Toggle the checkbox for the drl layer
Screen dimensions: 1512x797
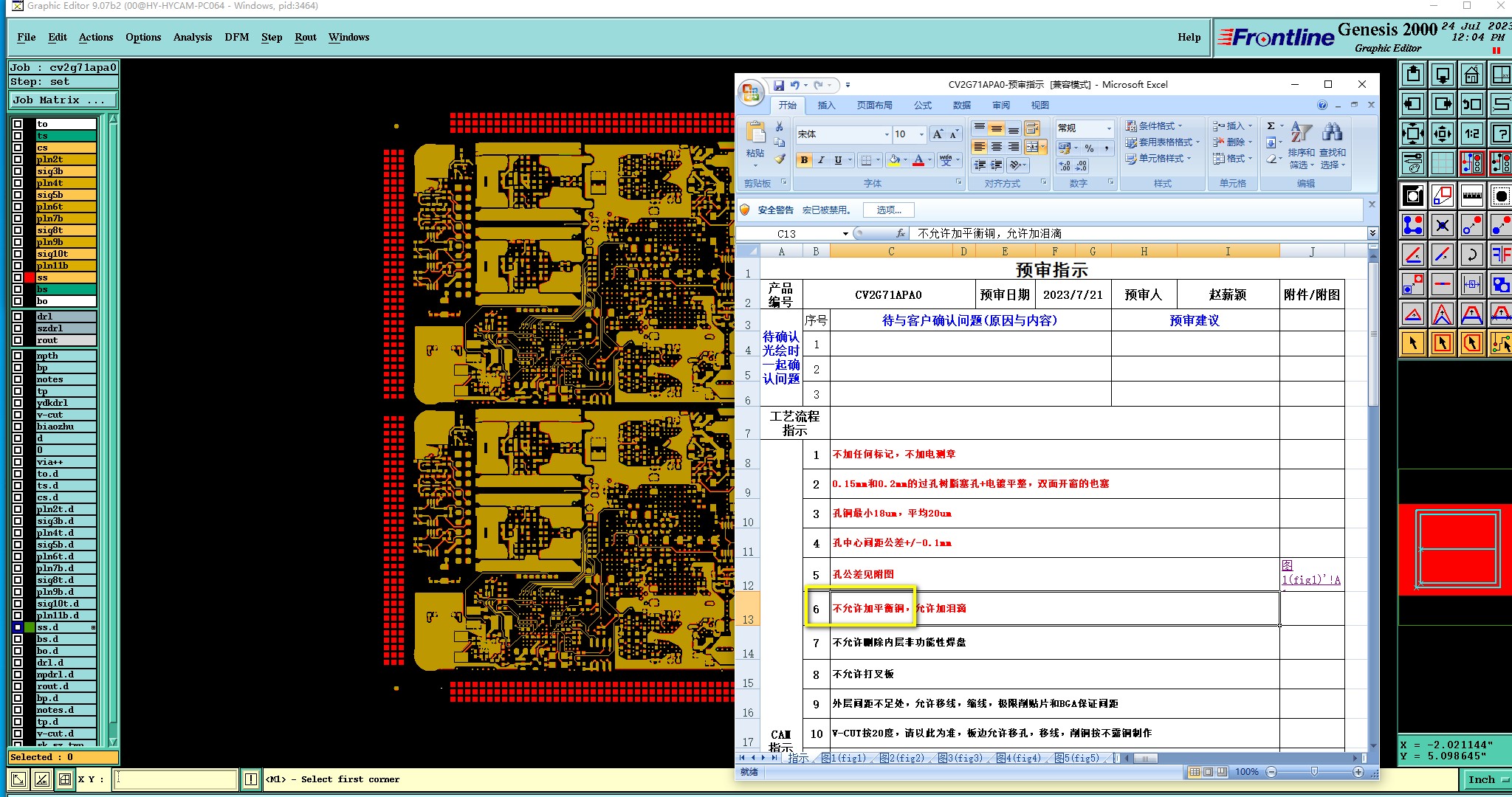pos(18,317)
